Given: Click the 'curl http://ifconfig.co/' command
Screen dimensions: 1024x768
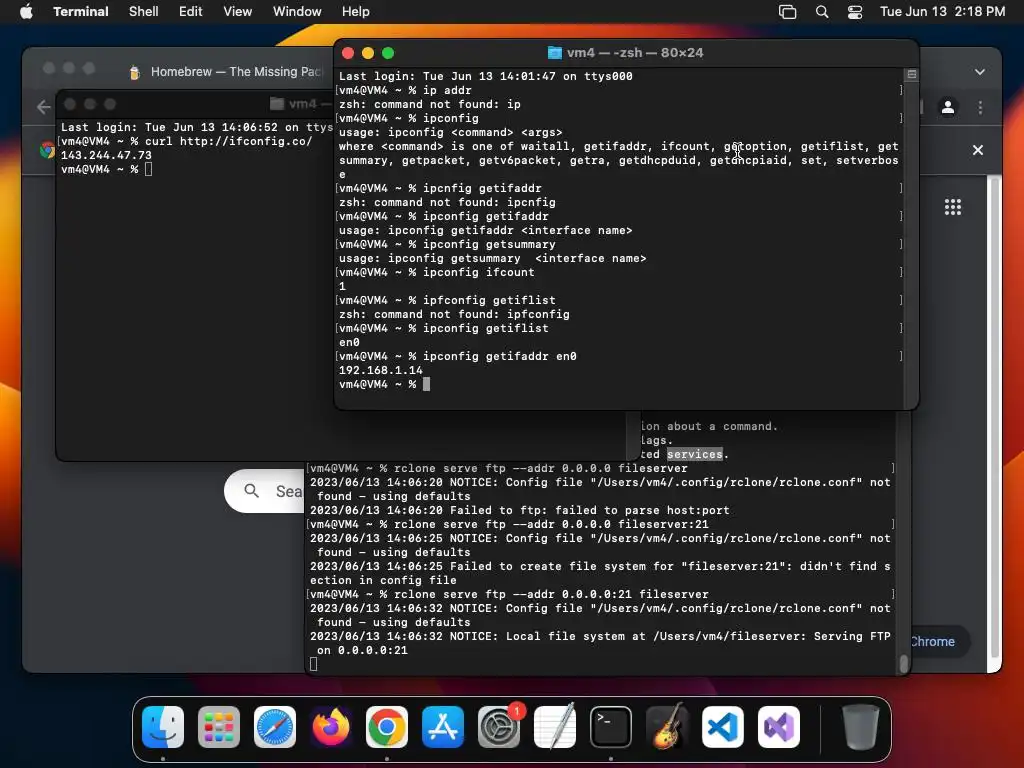Looking at the screenshot, I should [x=229, y=141].
